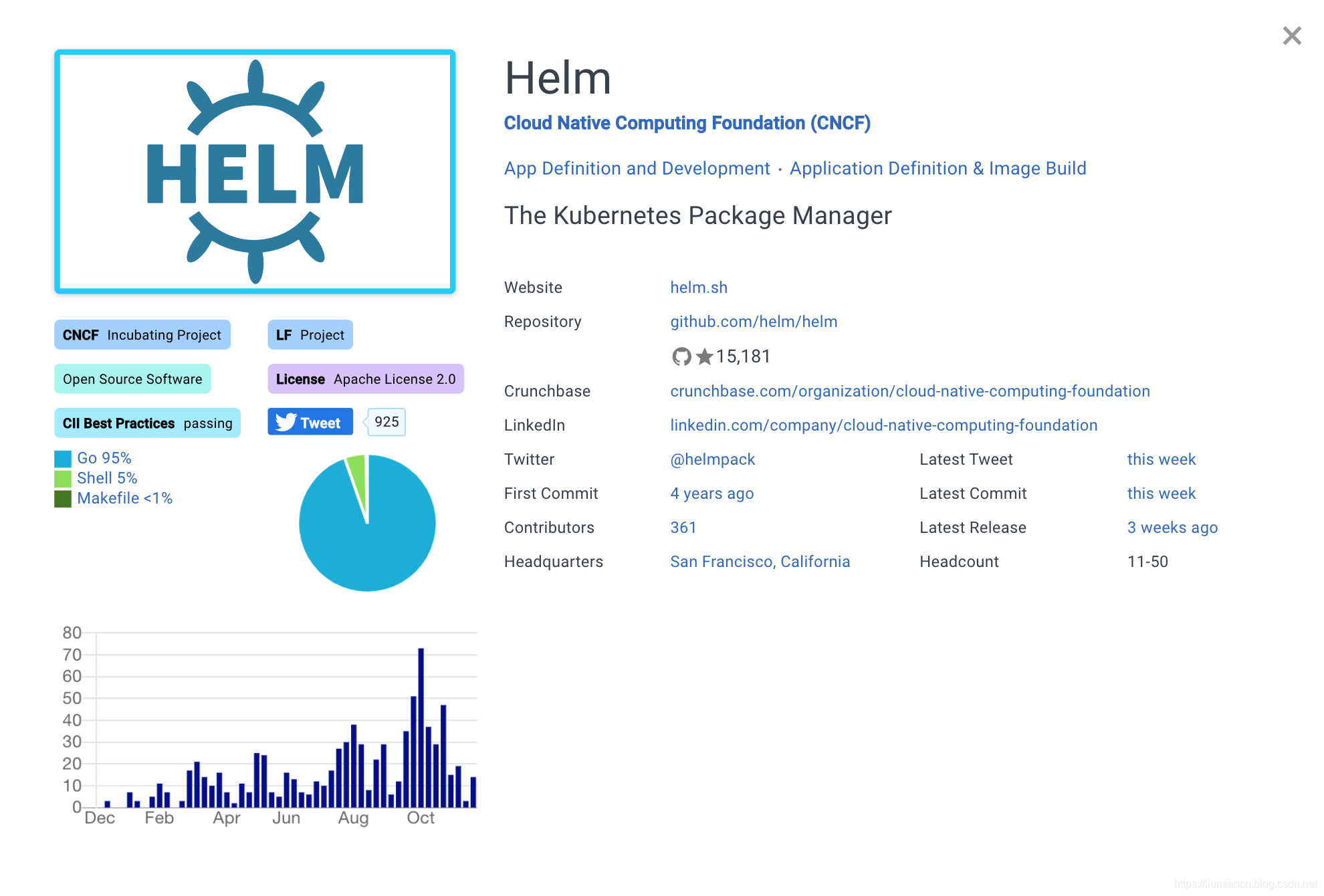Open the LF Project badge

pos(310,335)
